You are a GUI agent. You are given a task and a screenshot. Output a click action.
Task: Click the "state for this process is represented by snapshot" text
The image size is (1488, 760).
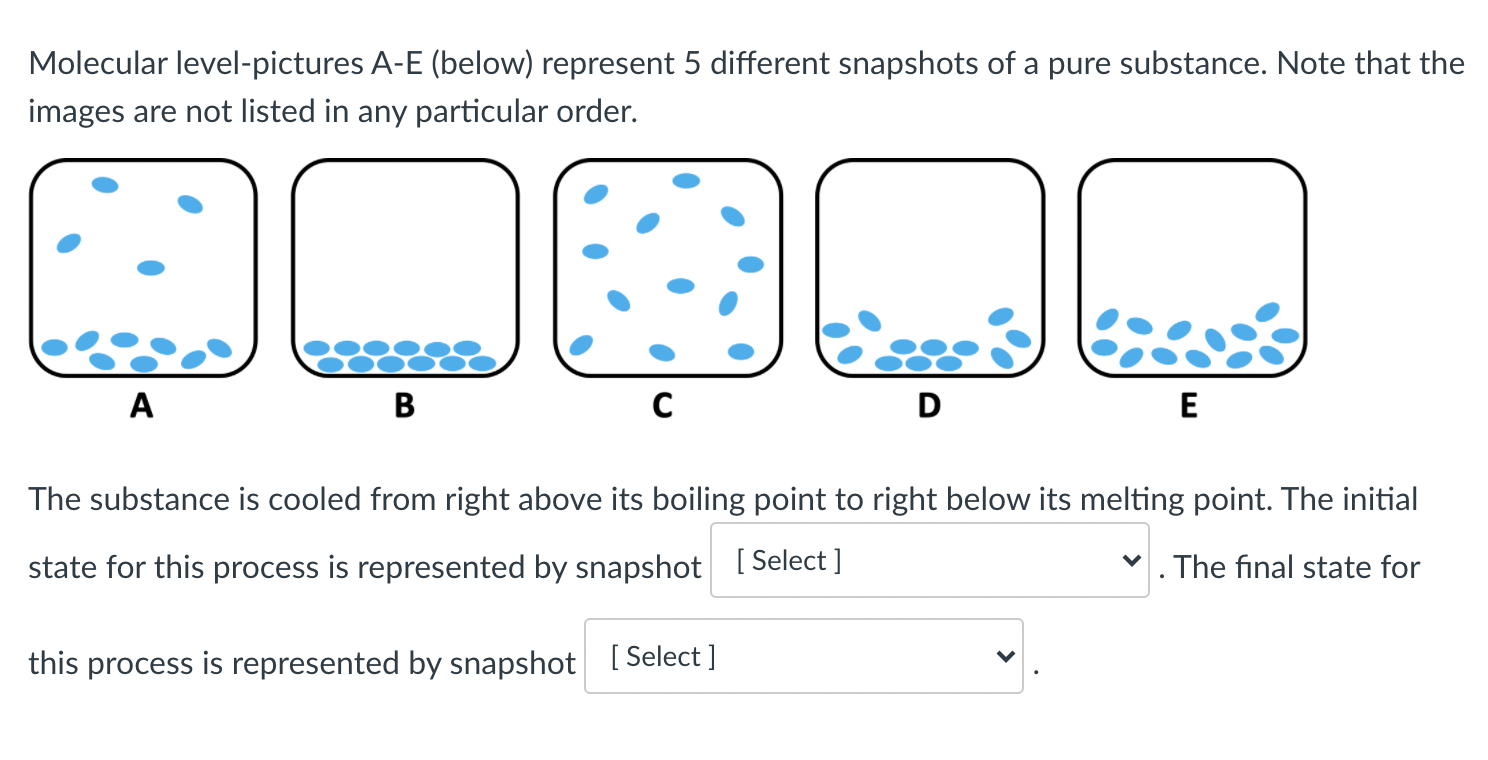tap(365, 568)
